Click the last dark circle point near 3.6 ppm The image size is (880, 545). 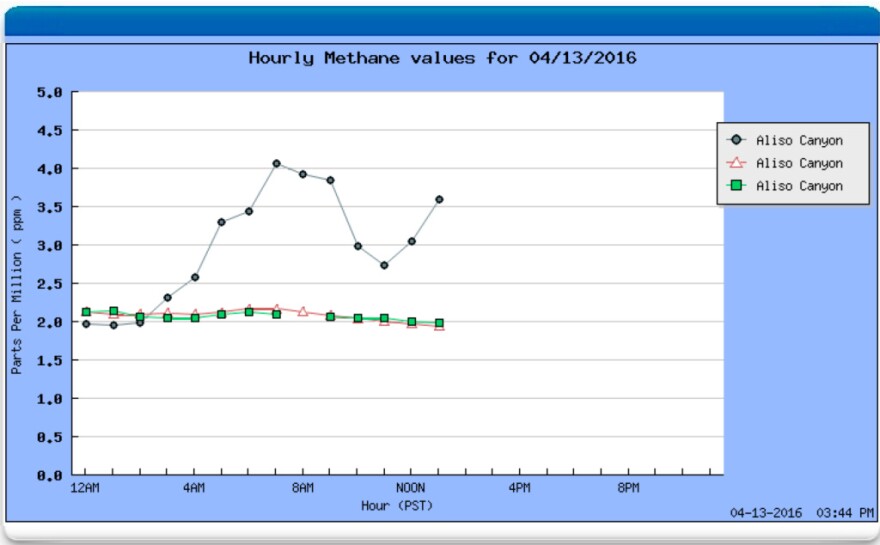coord(439,199)
